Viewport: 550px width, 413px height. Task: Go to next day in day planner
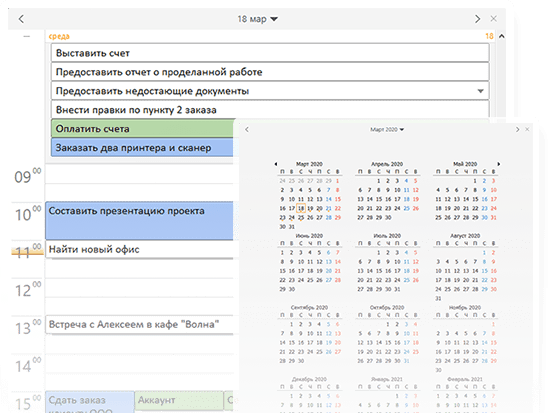(477, 19)
